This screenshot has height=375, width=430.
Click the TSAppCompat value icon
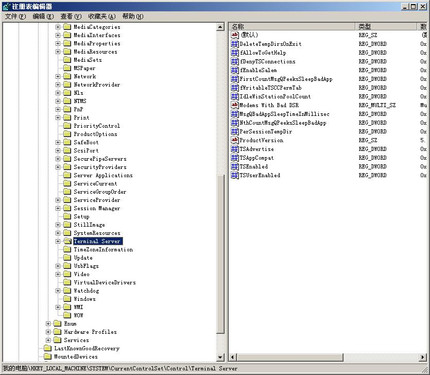click(235, 158)
